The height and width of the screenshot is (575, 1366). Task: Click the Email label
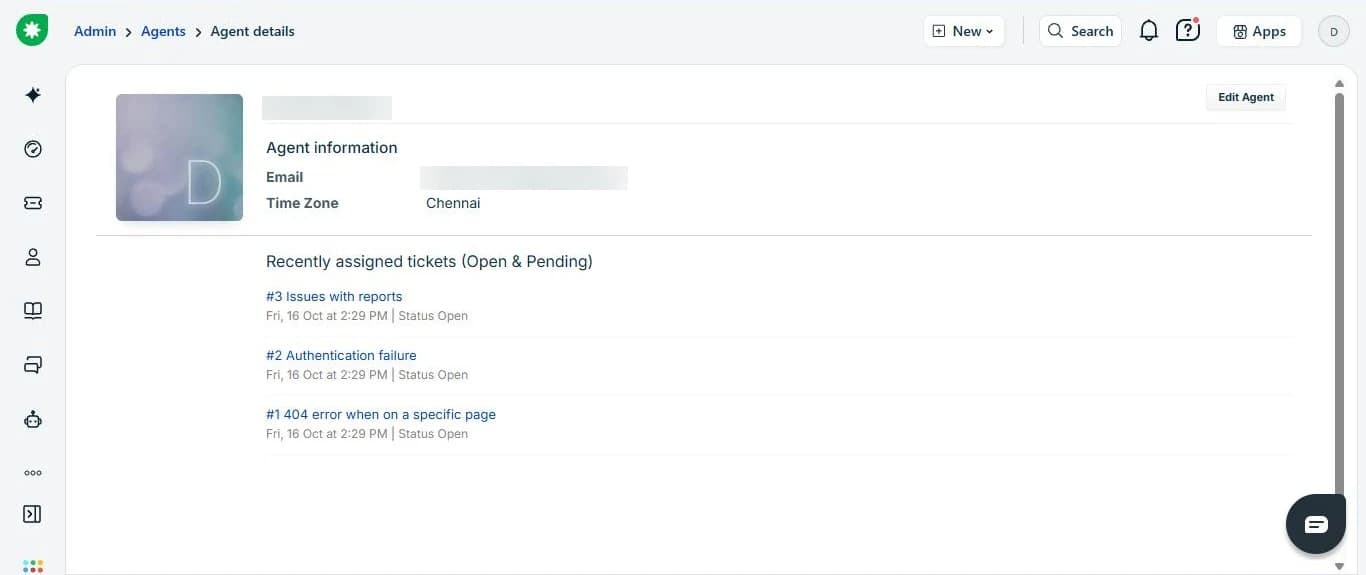284,177
